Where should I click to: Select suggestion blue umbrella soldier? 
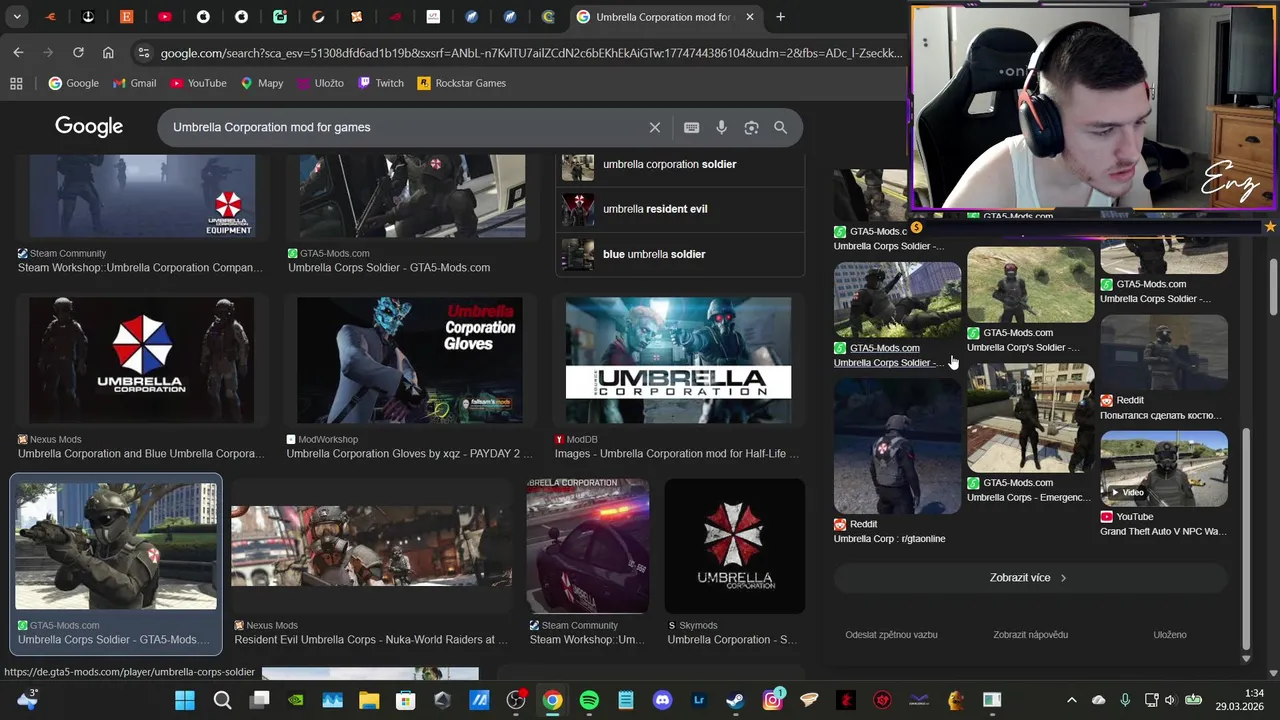680,254
